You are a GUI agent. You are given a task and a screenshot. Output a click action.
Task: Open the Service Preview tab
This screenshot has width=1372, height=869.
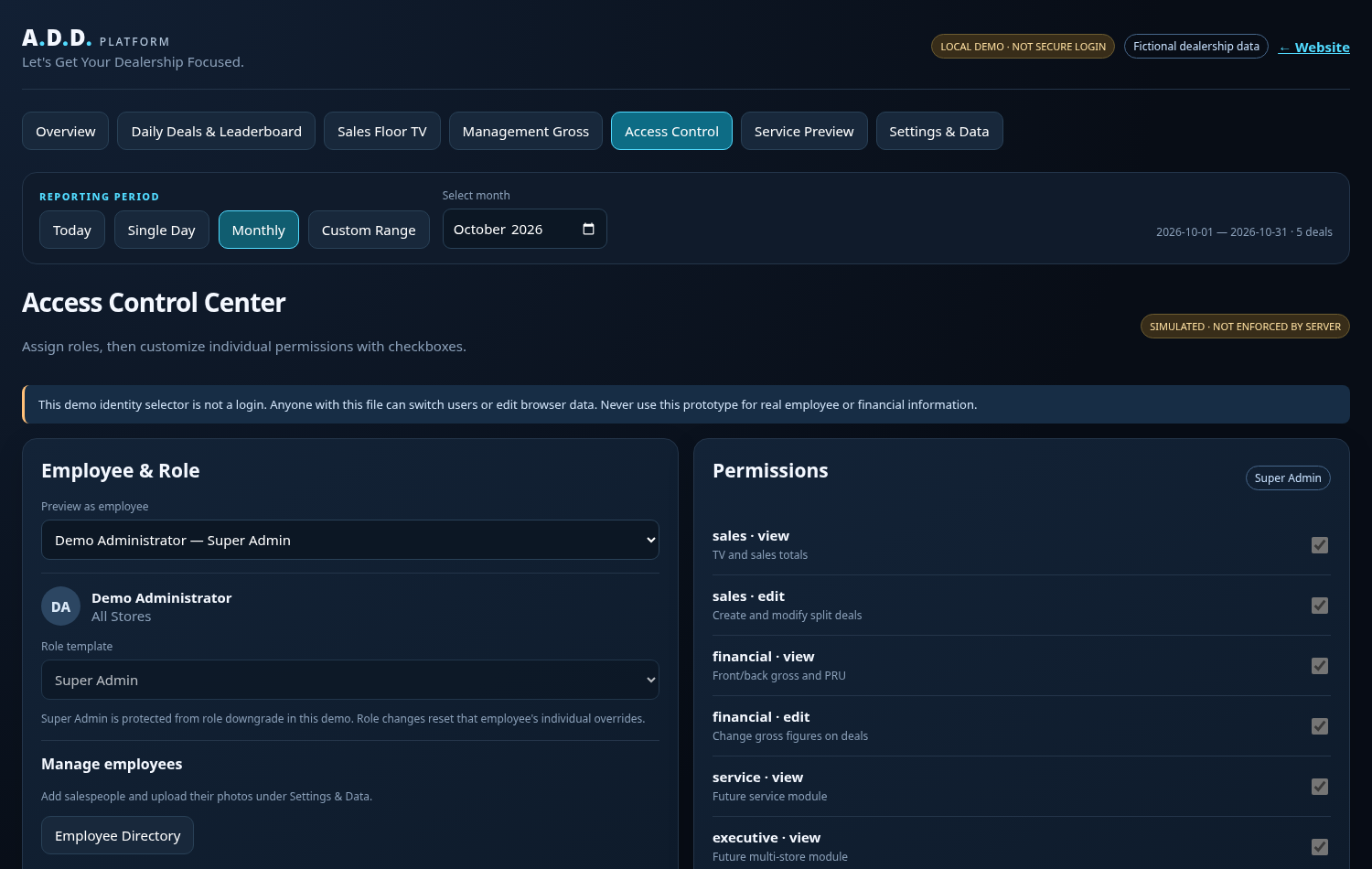(x=804, y=131)
